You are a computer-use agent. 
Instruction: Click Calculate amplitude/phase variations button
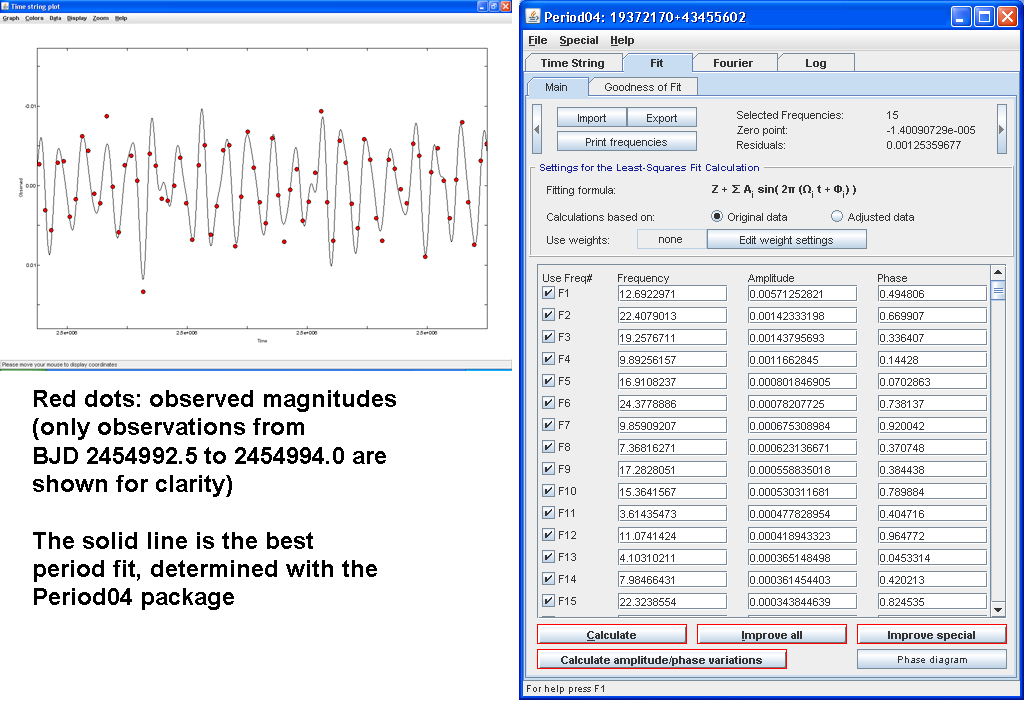(662, 660)
